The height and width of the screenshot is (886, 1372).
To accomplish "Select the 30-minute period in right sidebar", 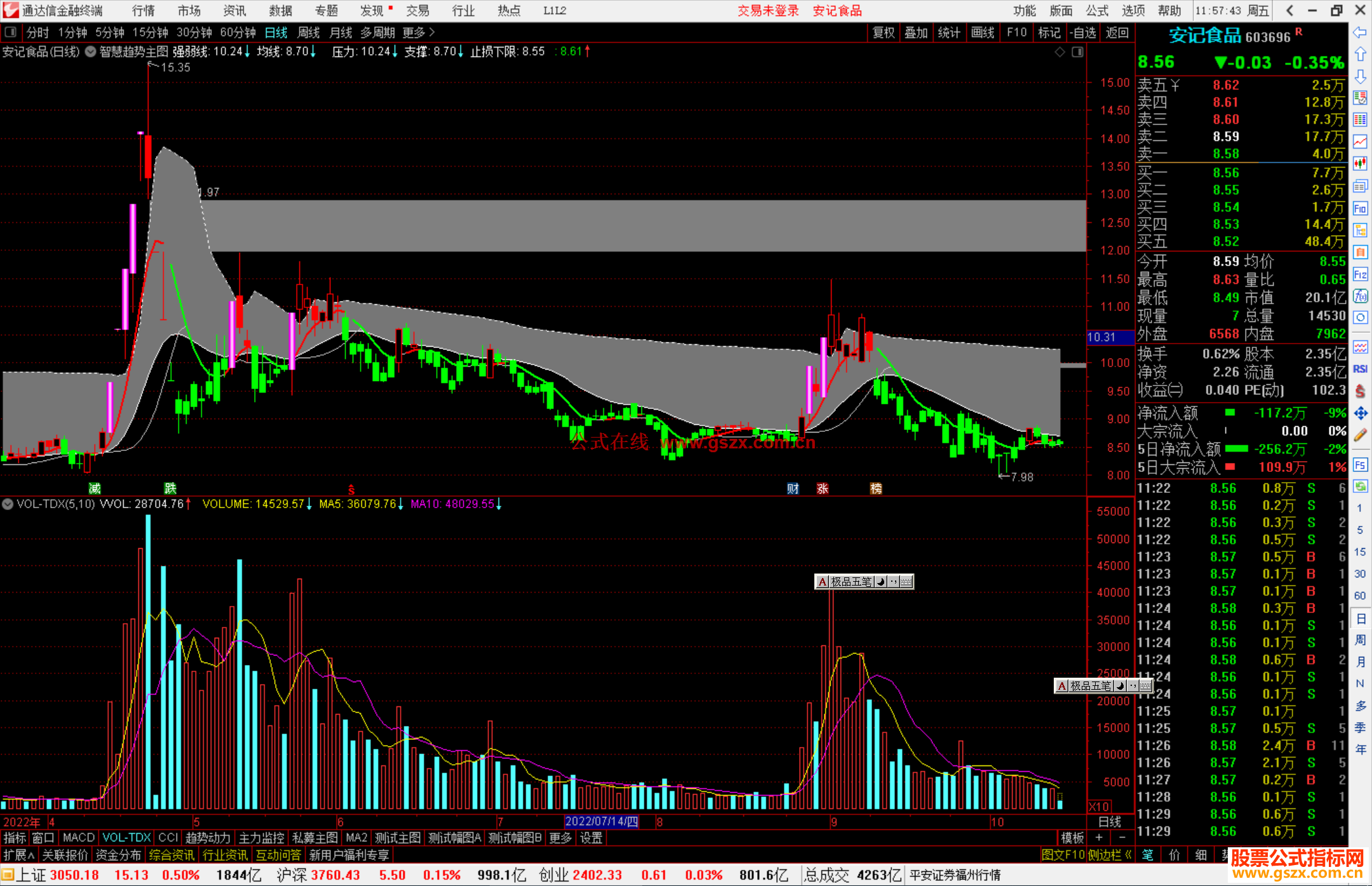I will pos(1359,574).
